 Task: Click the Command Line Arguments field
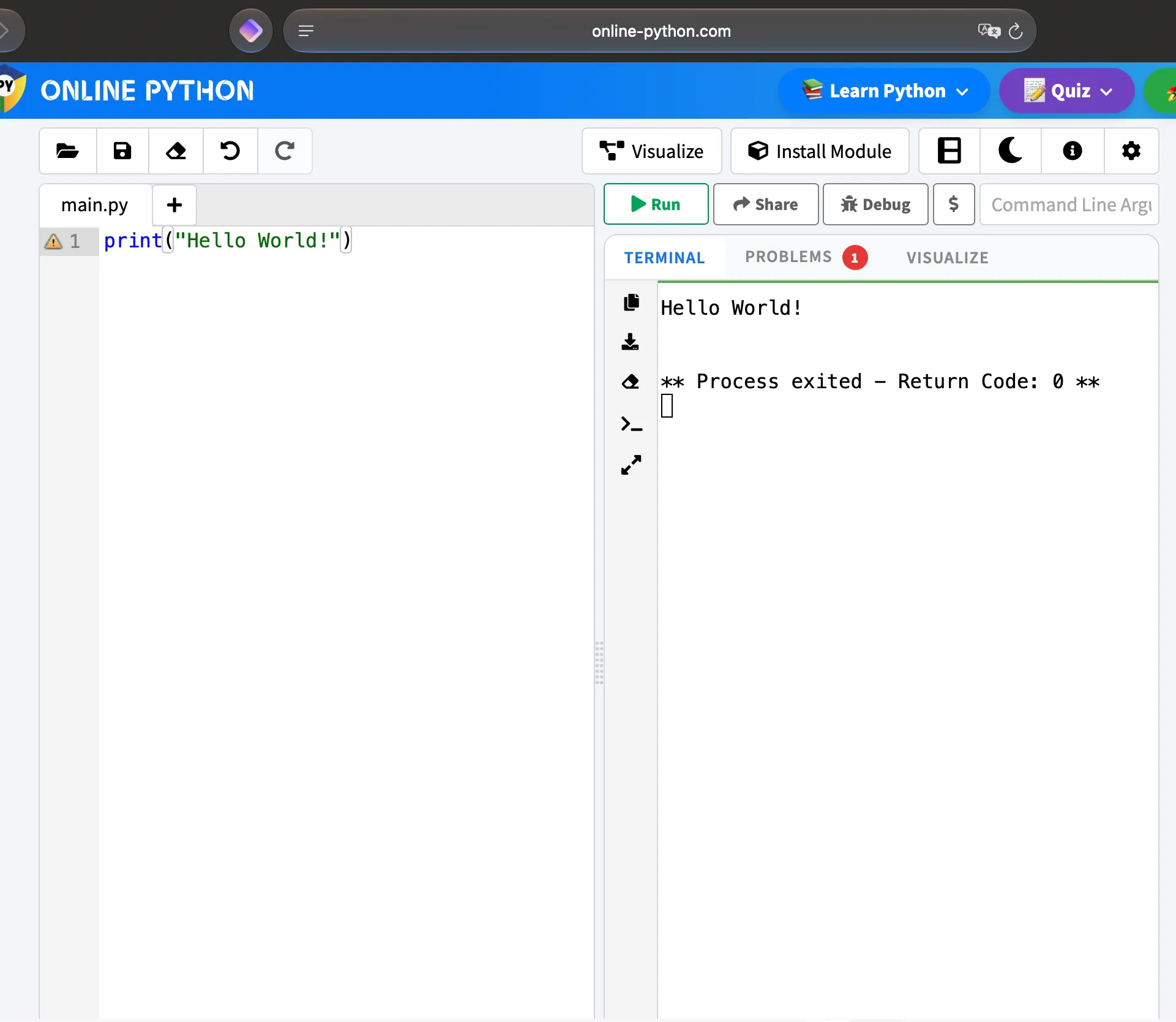click(1069, 205)
